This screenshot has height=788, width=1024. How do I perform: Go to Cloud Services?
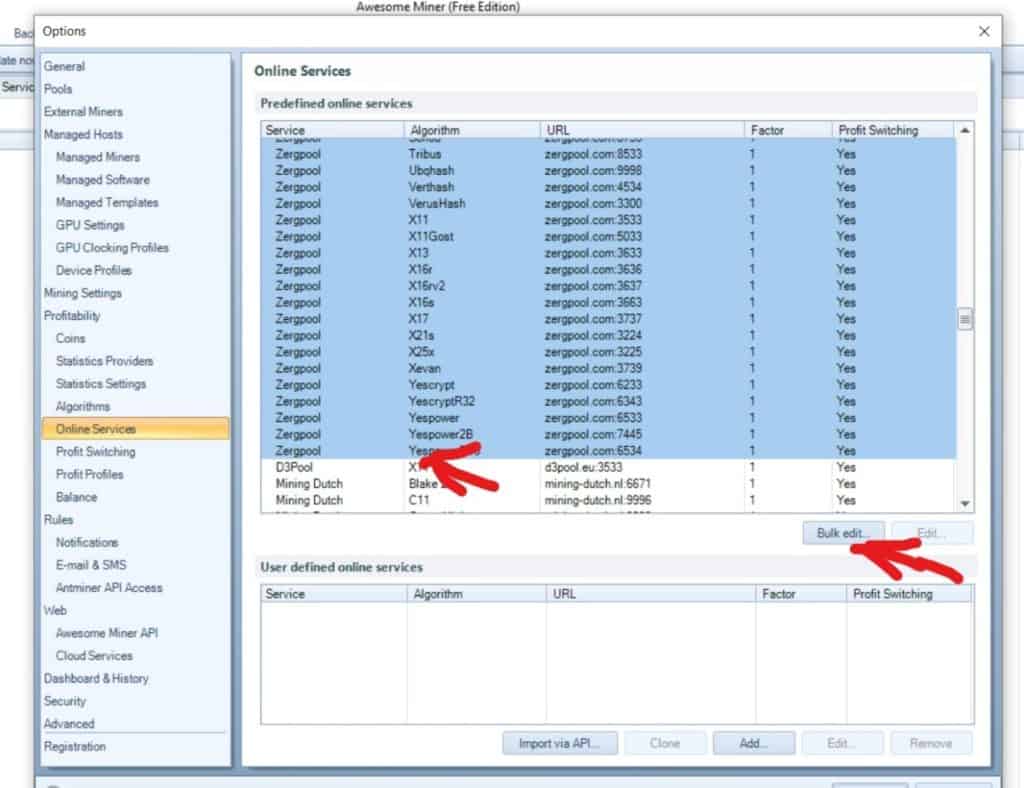(94, 656)
